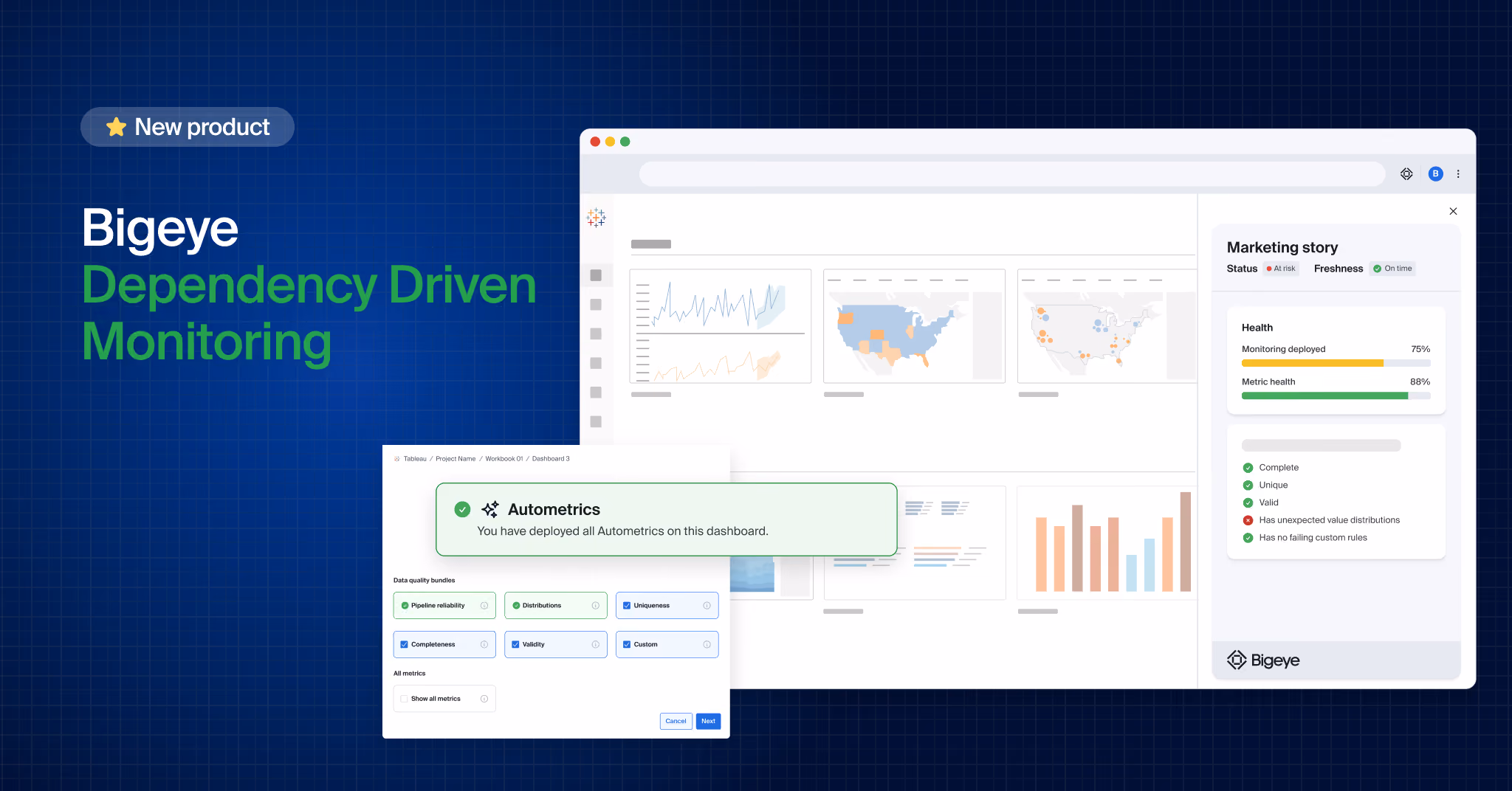Screen dimensions: 1512x791
Task: Click the 'Has unexpected value distributions' text
Action: pyautogui.click(x=1330, y=520)
